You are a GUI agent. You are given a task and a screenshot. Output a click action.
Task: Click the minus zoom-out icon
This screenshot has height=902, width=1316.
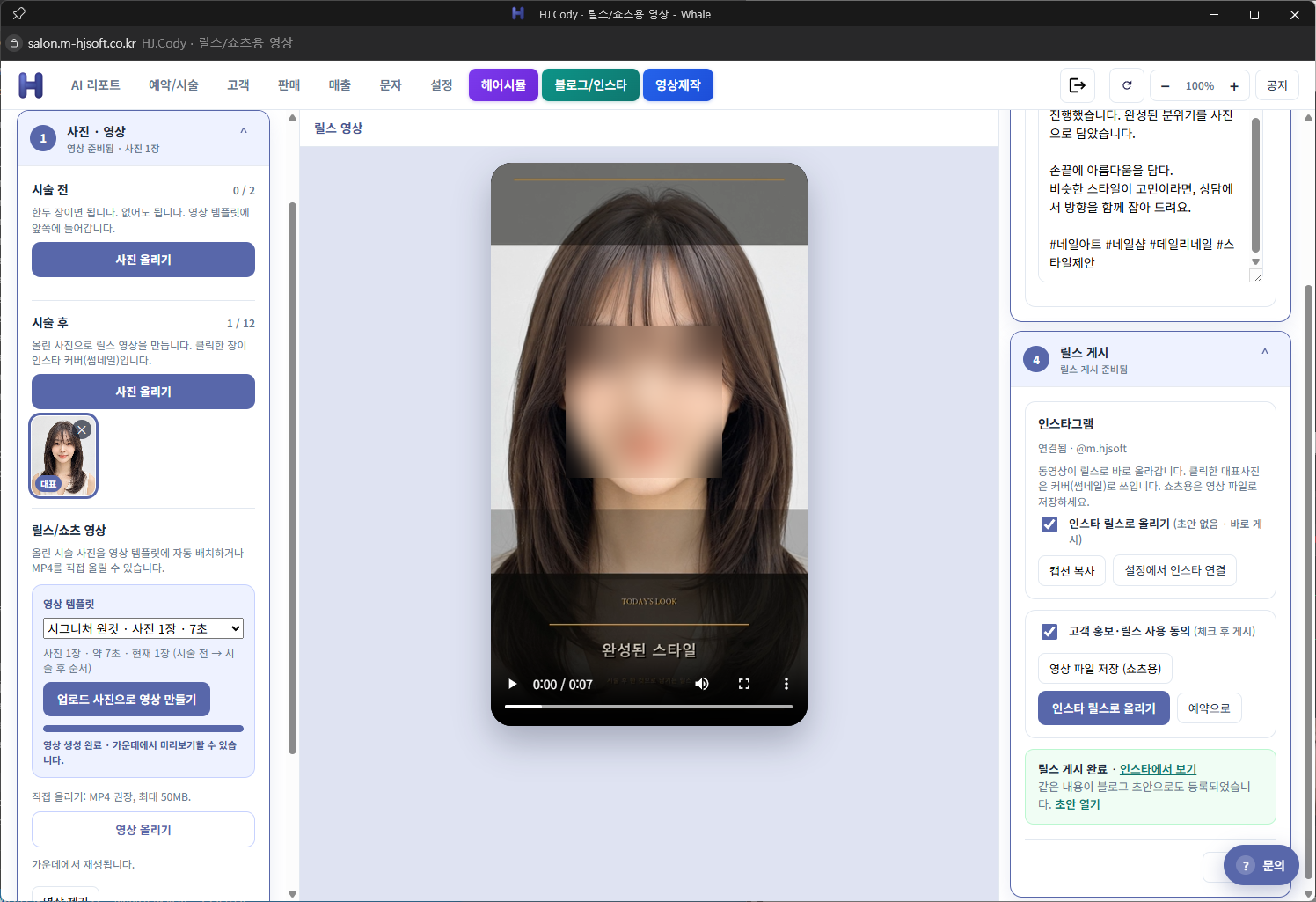(x=1166, y=86)
